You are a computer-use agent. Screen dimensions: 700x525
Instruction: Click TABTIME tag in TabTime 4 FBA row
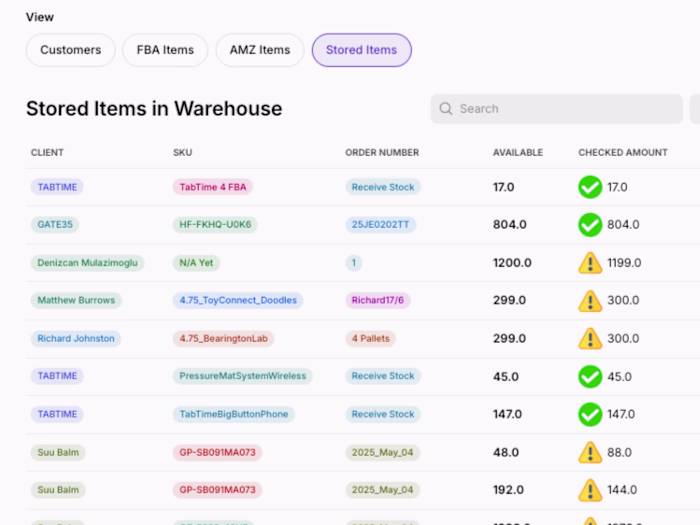pos(57,187)
